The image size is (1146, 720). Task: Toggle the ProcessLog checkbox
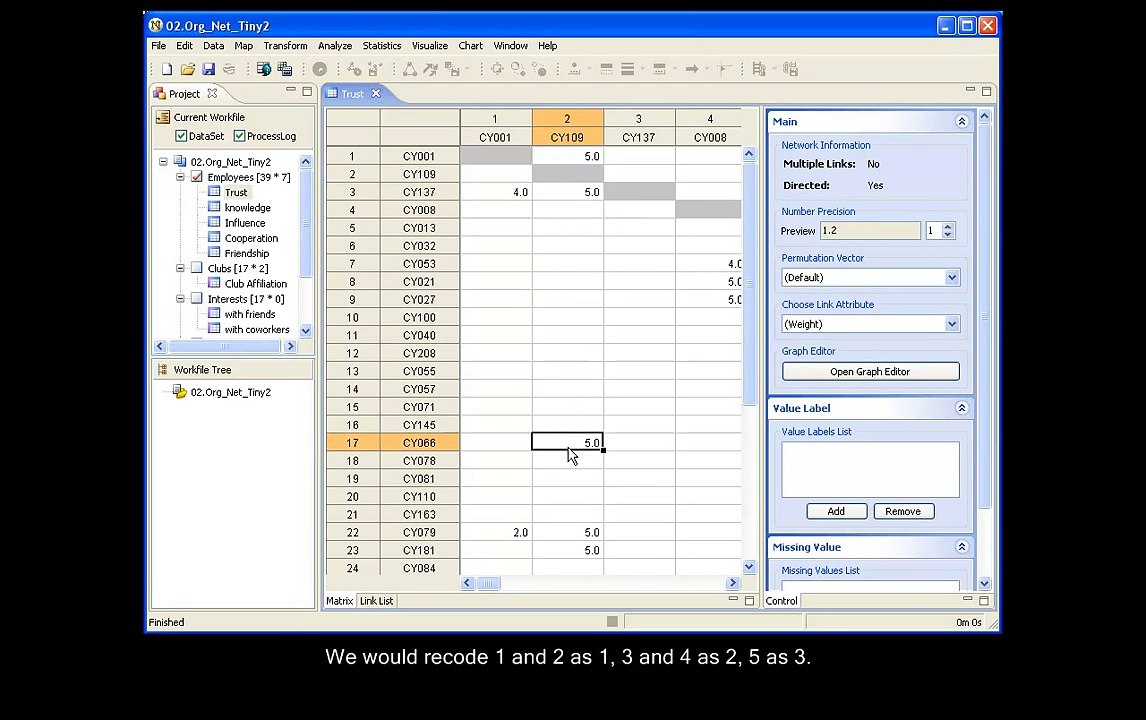tap(239, 136)
